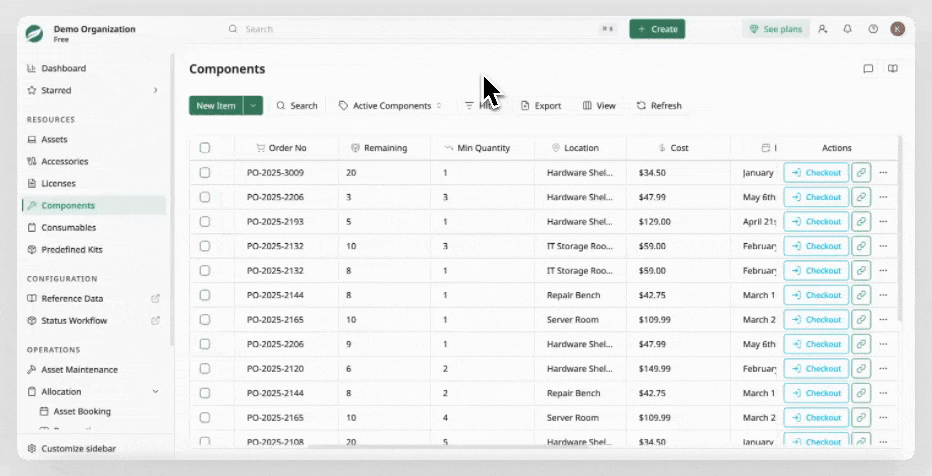Select checkbox for row with cost $149.99
Screen dimensions: 932x476
tap(205, 368)
